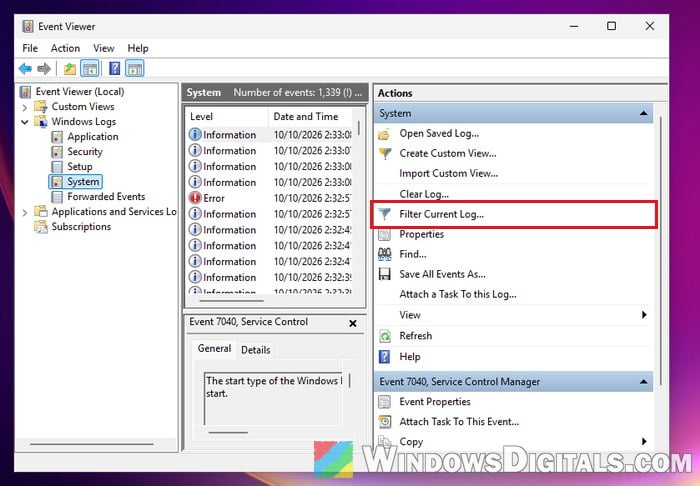Click Filter Current Log... action
The image size is (700, 486).
coord(442,214)
